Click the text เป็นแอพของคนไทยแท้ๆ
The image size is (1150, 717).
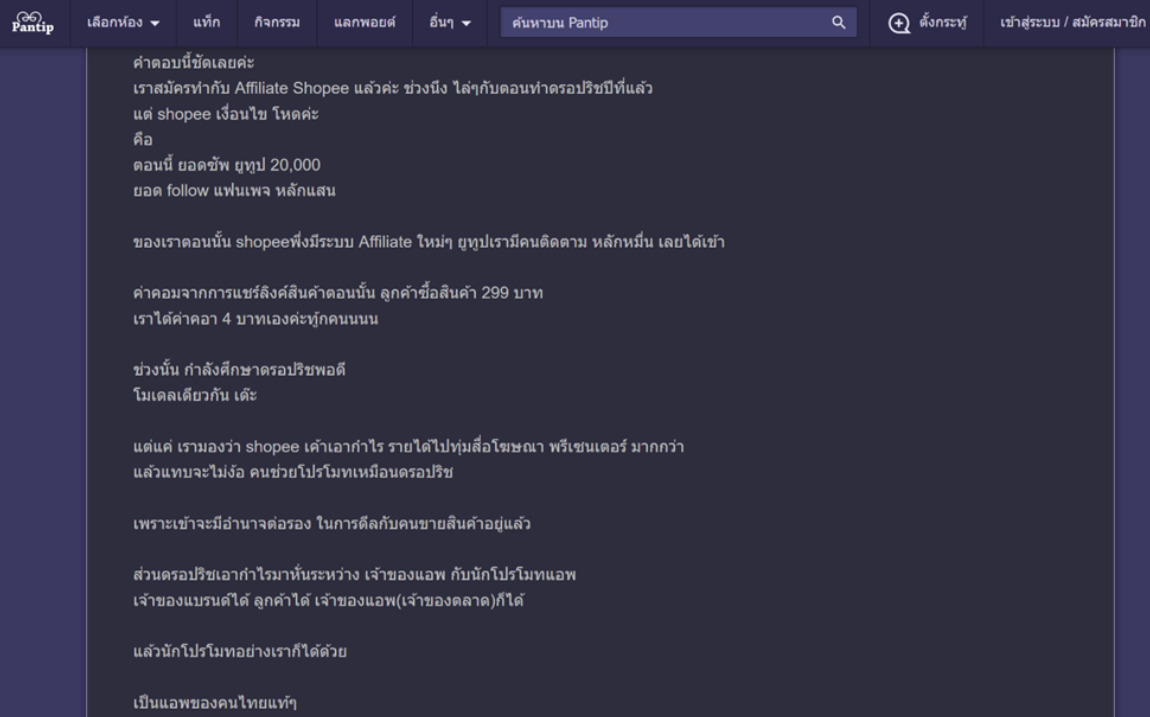[x=215, y=703]
